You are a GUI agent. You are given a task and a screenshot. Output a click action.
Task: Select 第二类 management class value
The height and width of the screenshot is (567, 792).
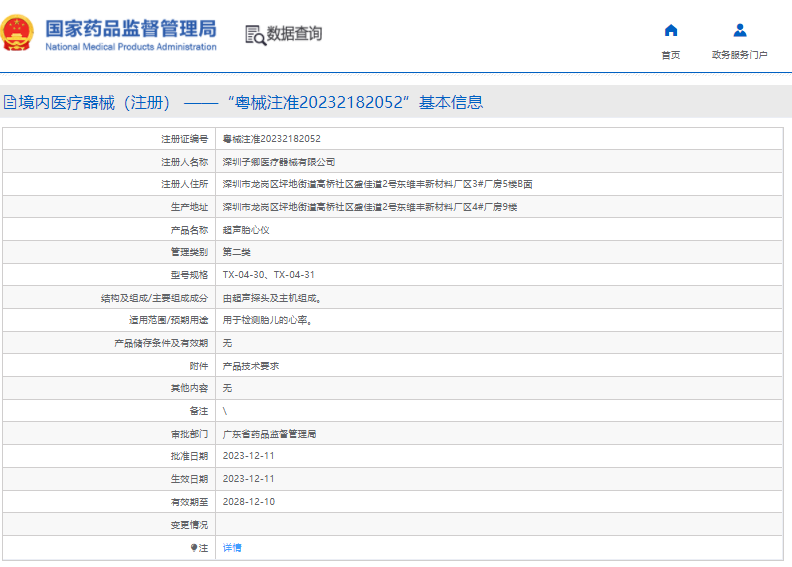pyautogui.click(x=236, y=252)
